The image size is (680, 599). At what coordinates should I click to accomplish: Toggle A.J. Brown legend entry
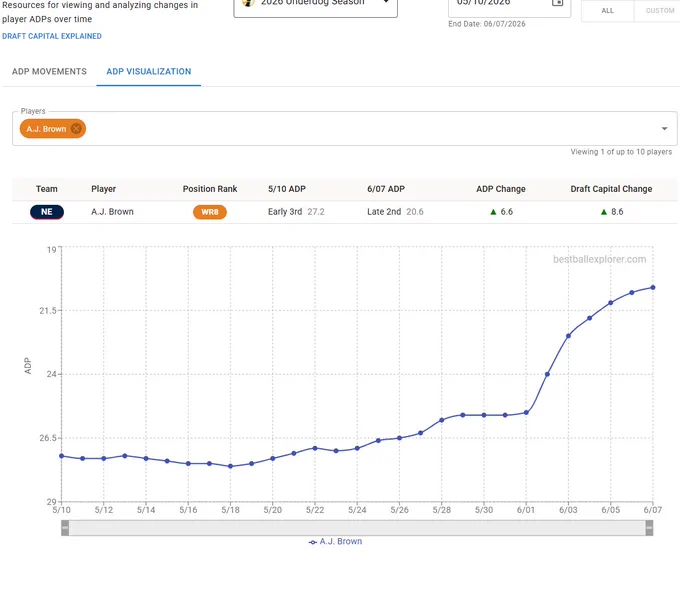pyautogui.click(x=335, y=541)
